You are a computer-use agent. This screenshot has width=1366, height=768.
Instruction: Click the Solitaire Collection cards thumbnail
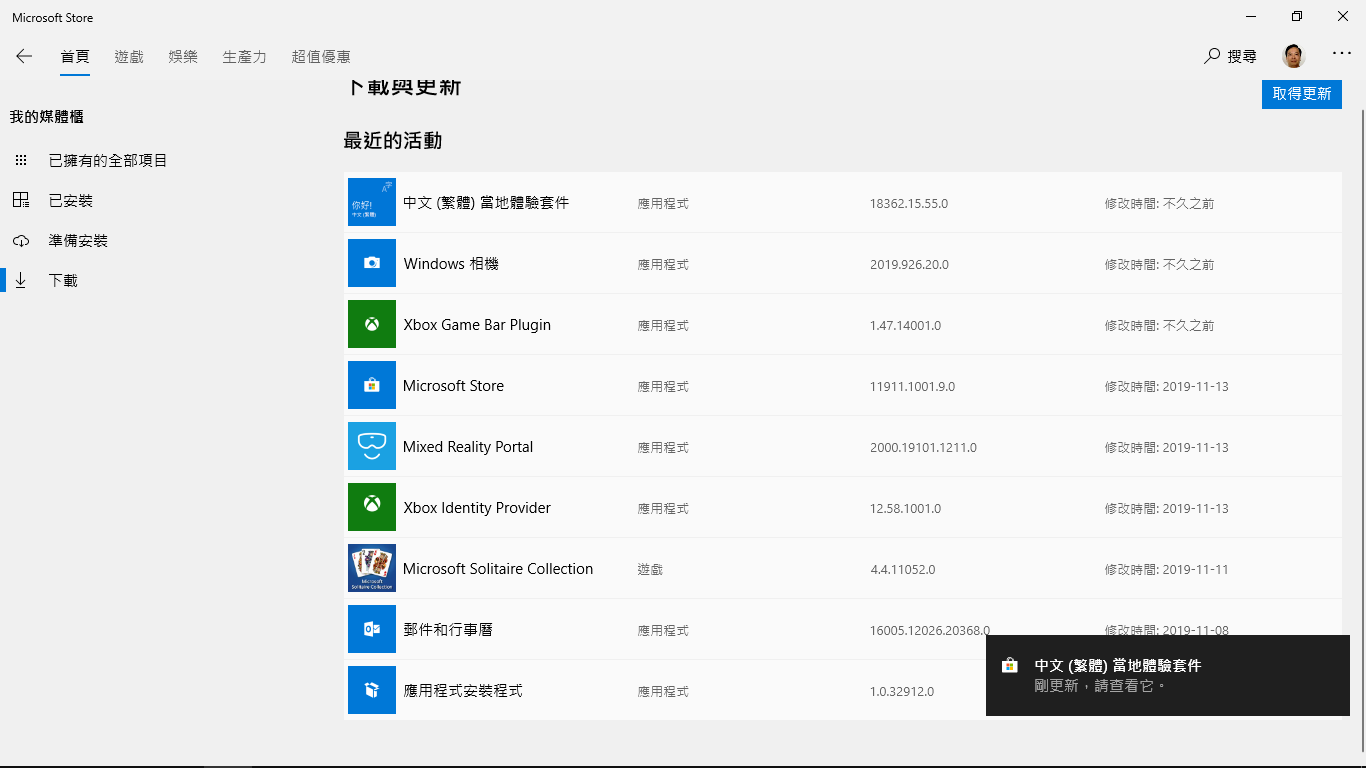pyautogui.click(x=372, y=568)
